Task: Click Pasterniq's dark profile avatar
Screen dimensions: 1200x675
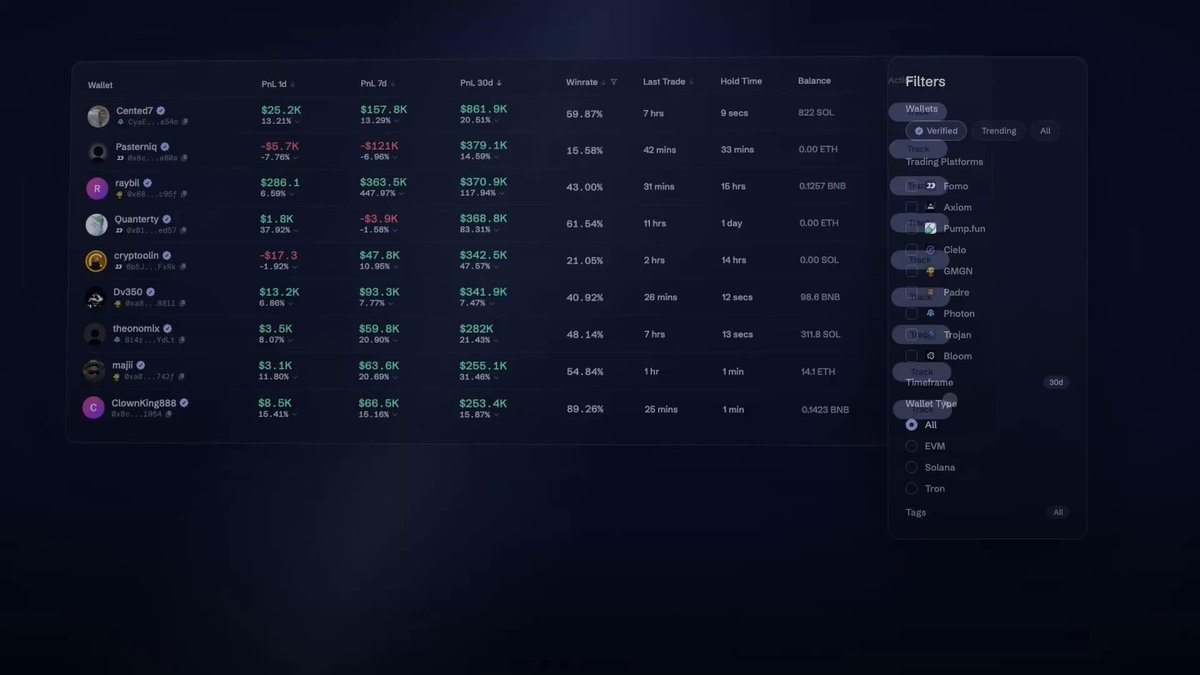Action: click(x=98, y=153)
